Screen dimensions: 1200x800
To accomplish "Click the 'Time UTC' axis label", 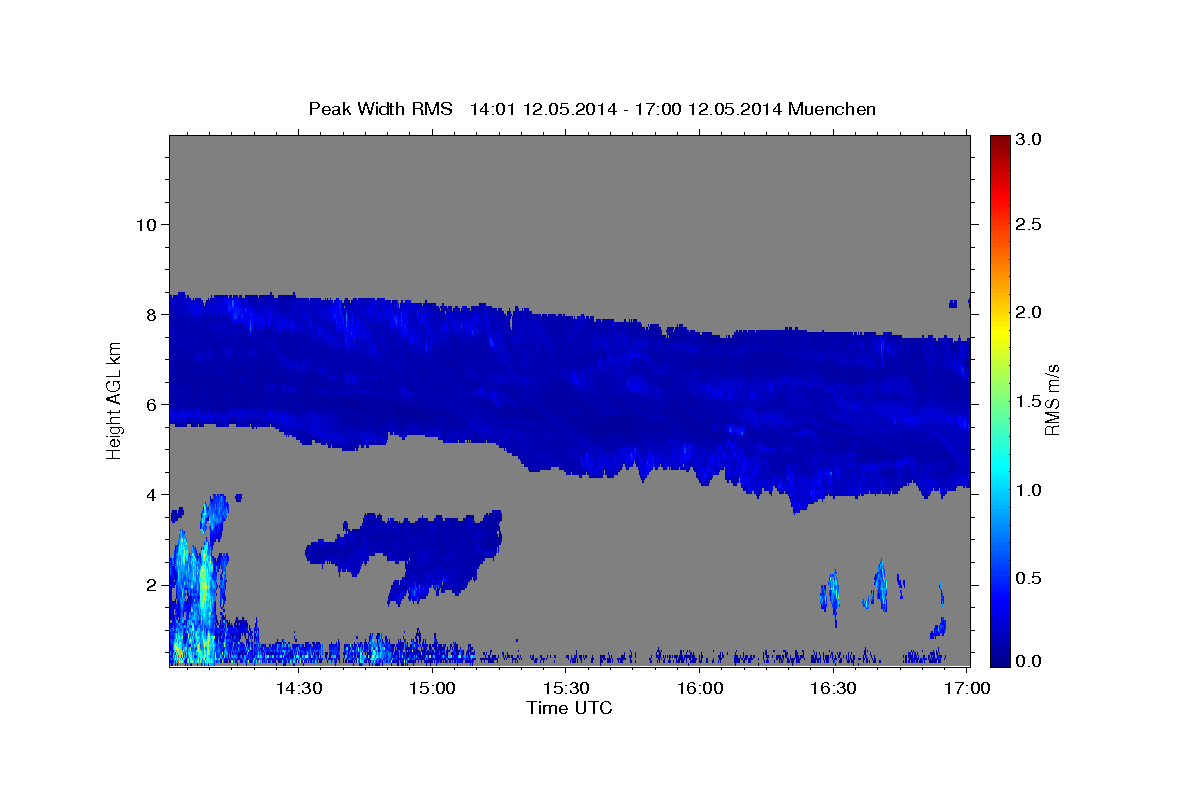I will (569, 708).
